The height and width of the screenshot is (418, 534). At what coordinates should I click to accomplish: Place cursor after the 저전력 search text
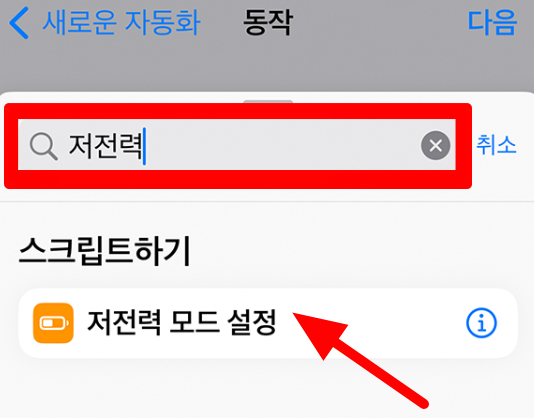[144, 146]
